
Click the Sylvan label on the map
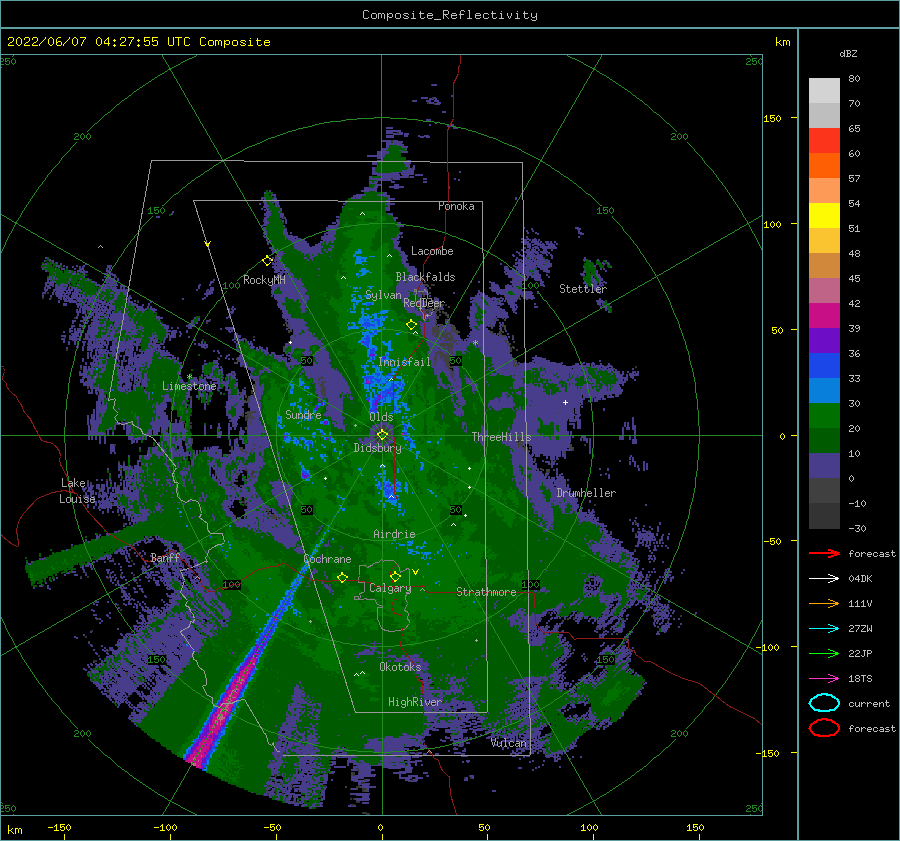[383, 295]
